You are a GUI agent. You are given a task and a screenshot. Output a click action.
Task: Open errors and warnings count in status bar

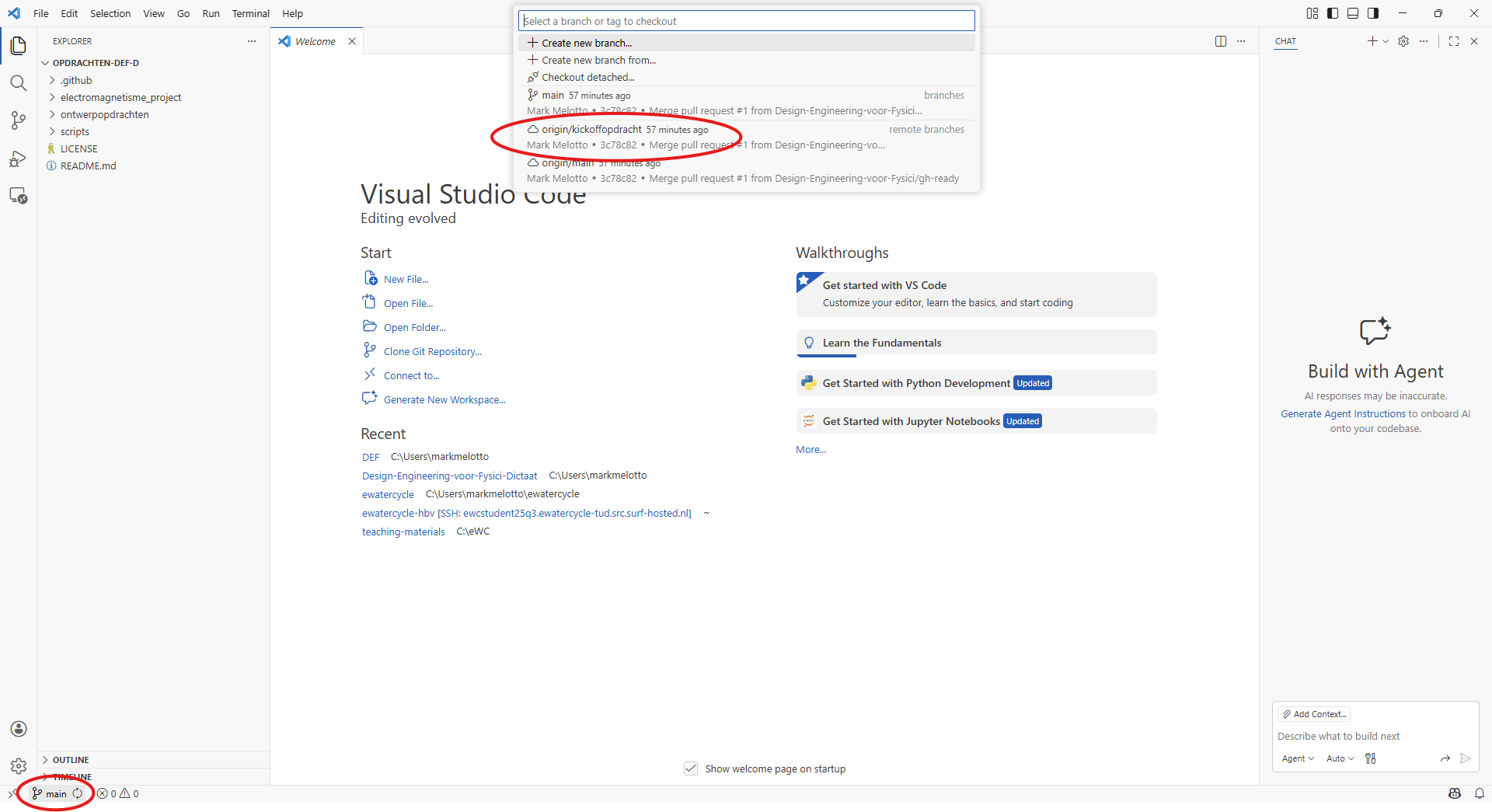[x=118, y=793]
